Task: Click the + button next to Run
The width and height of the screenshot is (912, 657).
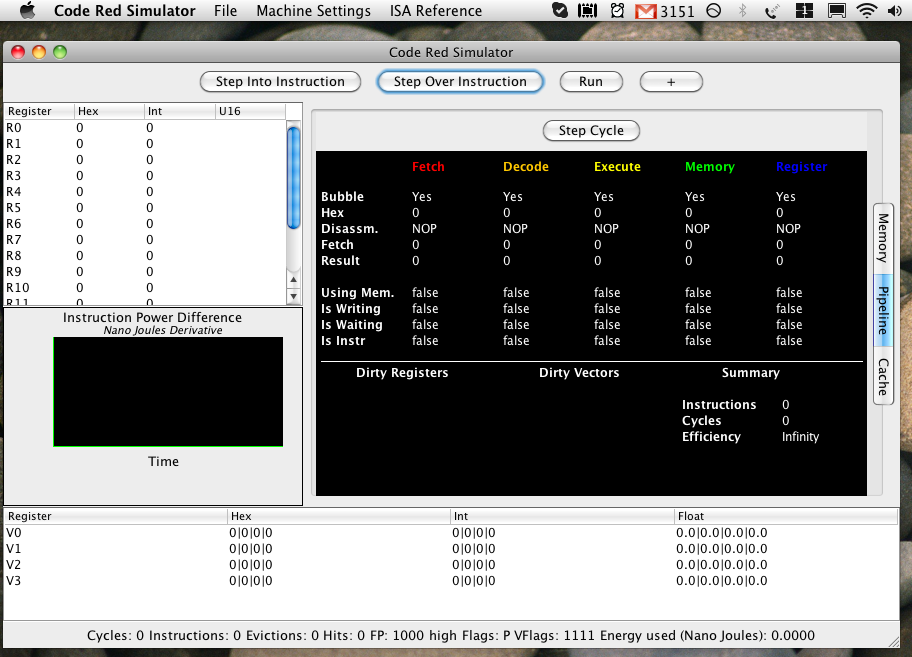Action: 671,81
